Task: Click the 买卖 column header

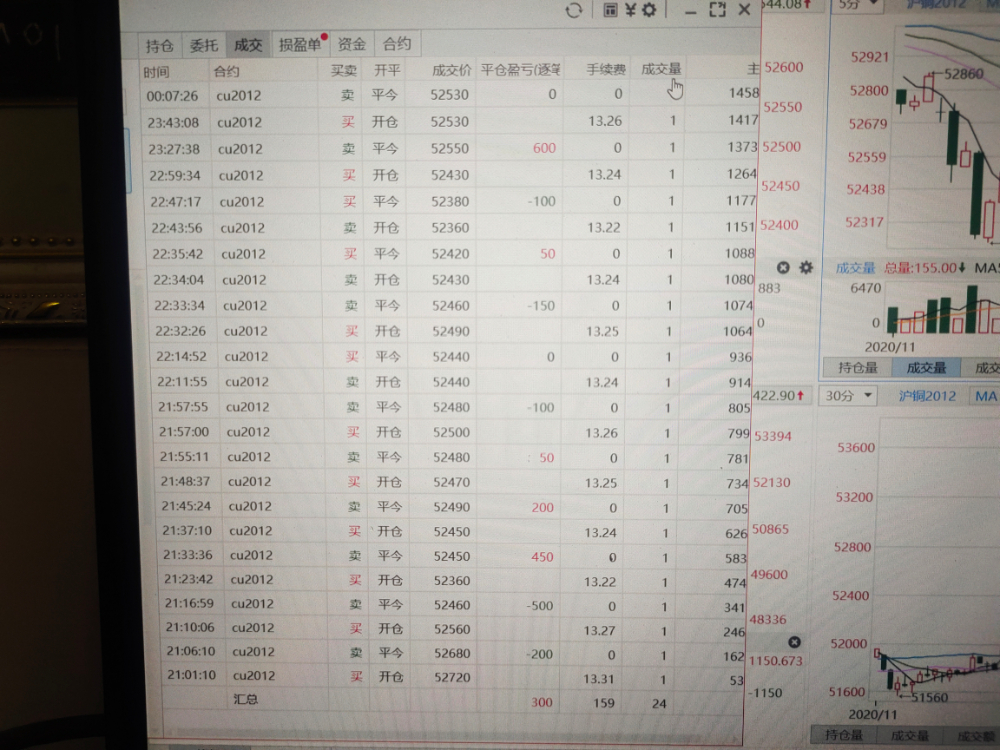Action: [x=344, y=70]
